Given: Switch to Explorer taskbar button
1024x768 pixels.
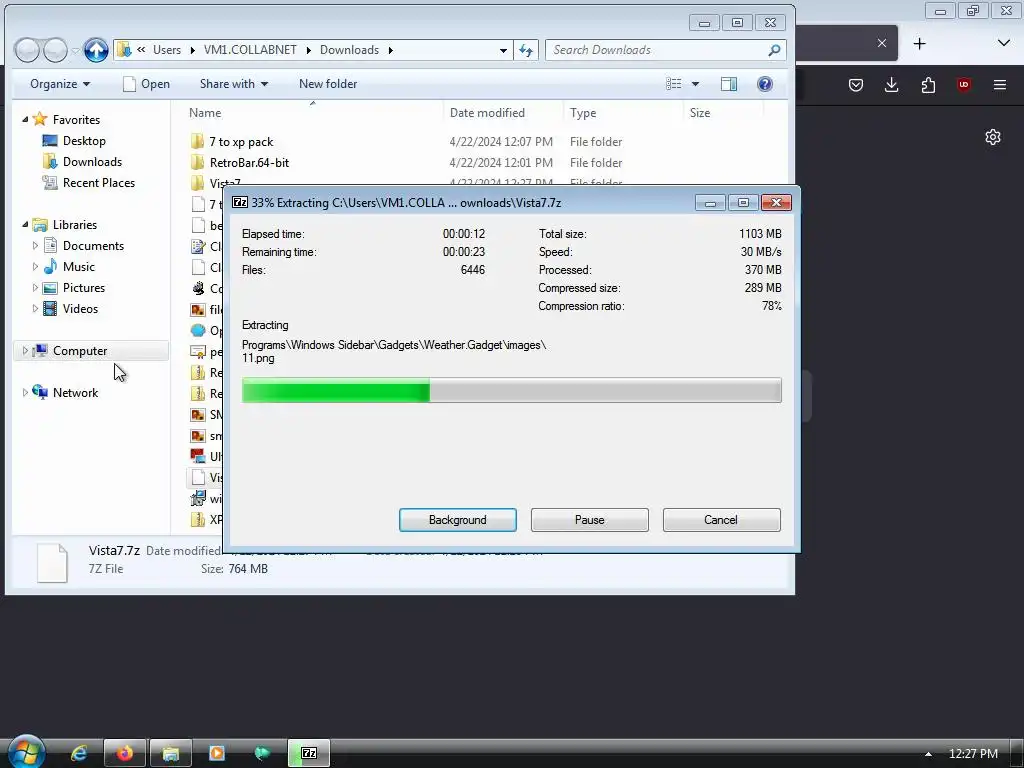Looking at the screenshot, I should 170,754.
